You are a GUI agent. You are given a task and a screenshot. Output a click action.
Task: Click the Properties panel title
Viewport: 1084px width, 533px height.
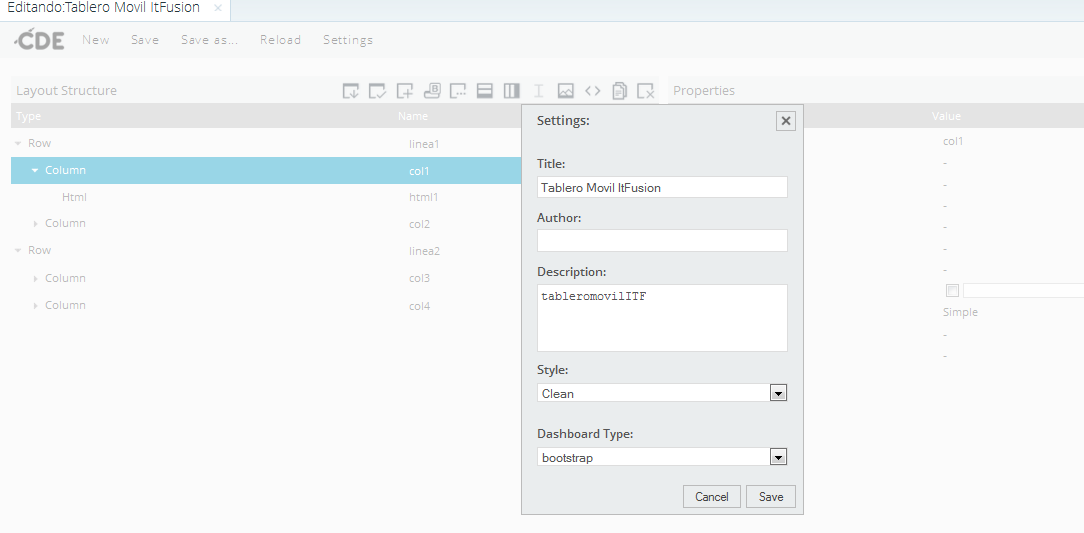click(x=704, y=91)
